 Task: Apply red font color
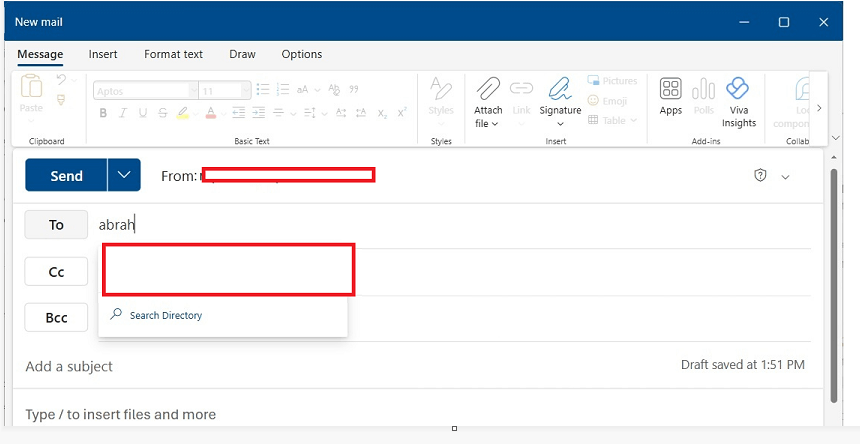click(x=211, y=113)
